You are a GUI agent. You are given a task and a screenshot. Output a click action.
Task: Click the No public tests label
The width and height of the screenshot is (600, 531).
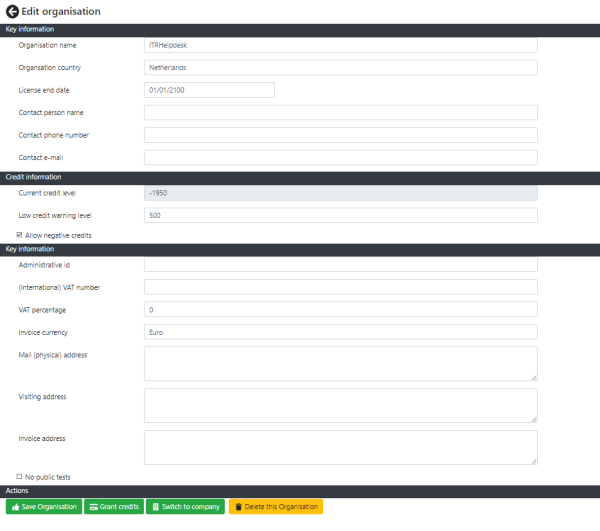48,477
